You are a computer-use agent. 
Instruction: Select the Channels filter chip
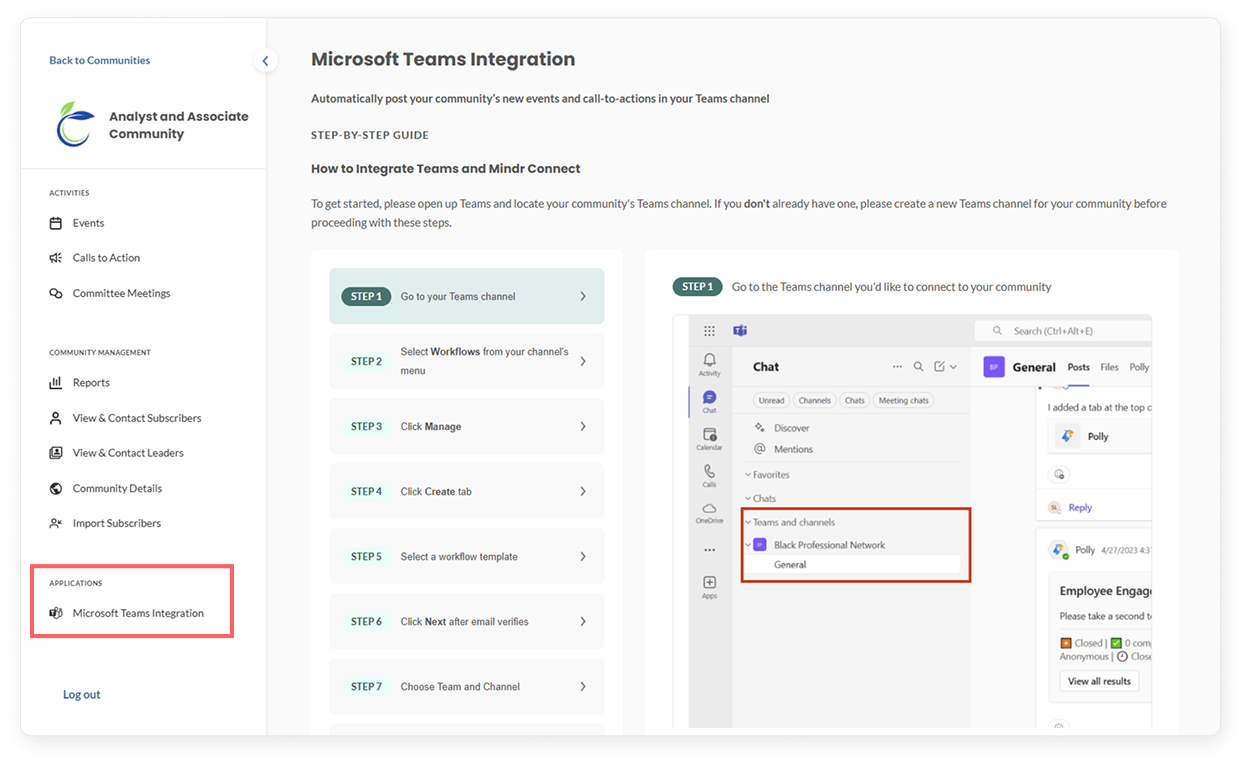point(815,400)
